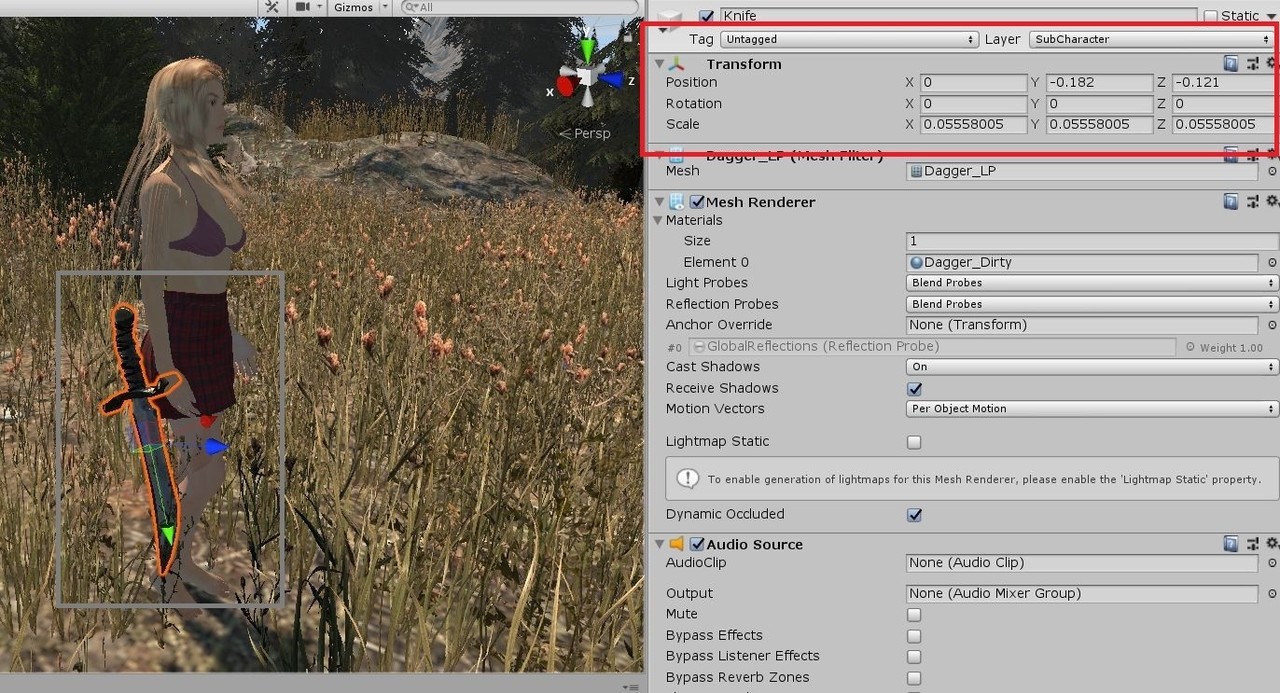
Task: Disable the Mesh Renderer component checkbox
Action: [697, 202]
